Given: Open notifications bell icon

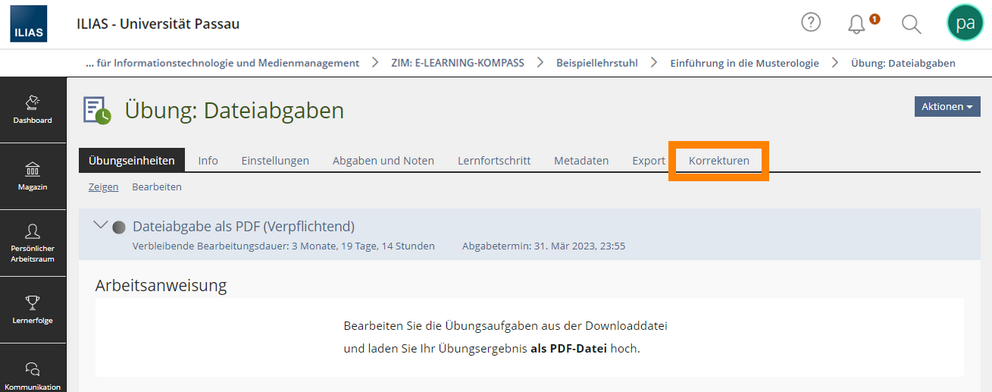Looking at the screenshot, I should pyautogui.click(x=857, y=24).
